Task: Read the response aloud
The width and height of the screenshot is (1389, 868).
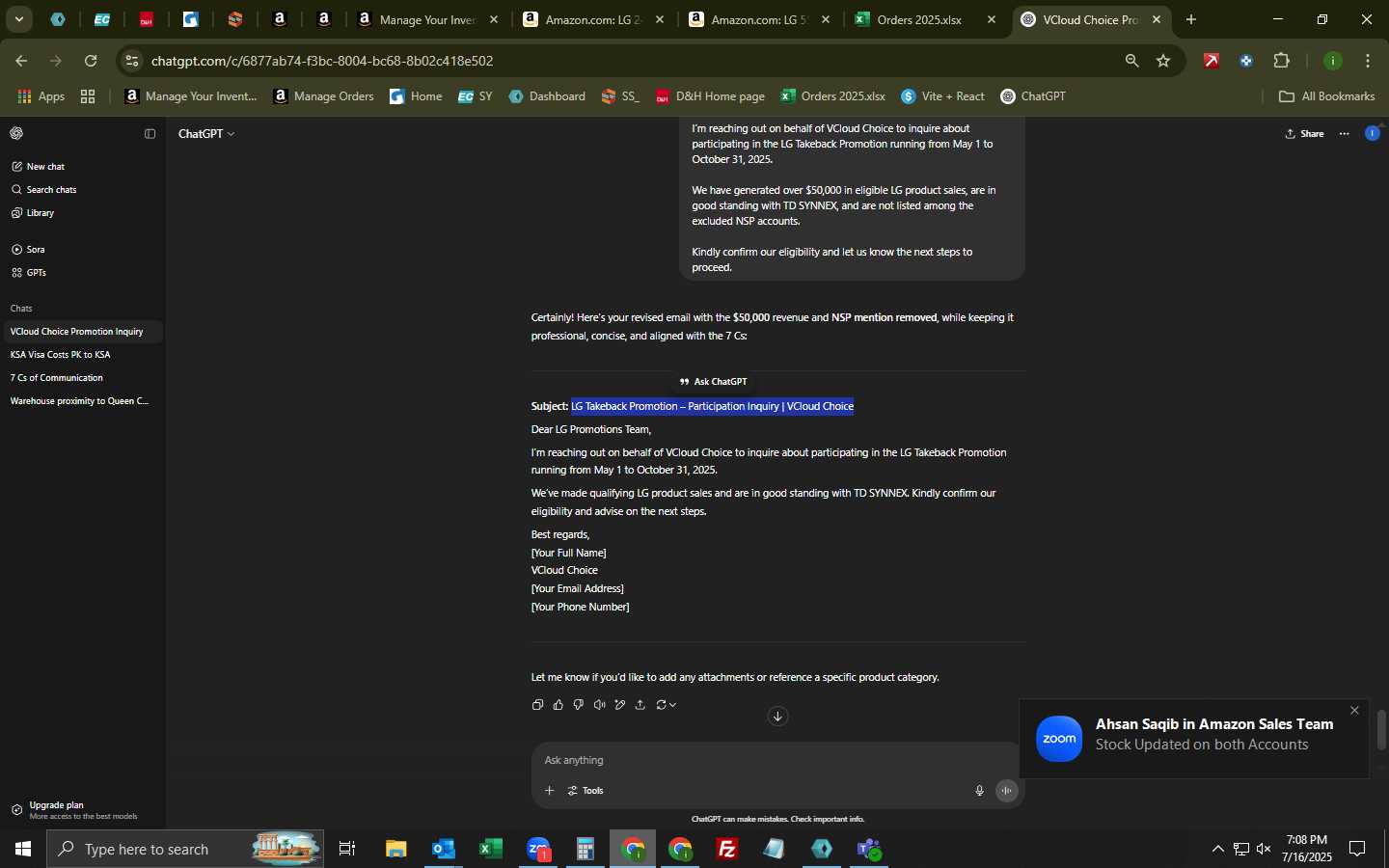Action: pos(599,705)
